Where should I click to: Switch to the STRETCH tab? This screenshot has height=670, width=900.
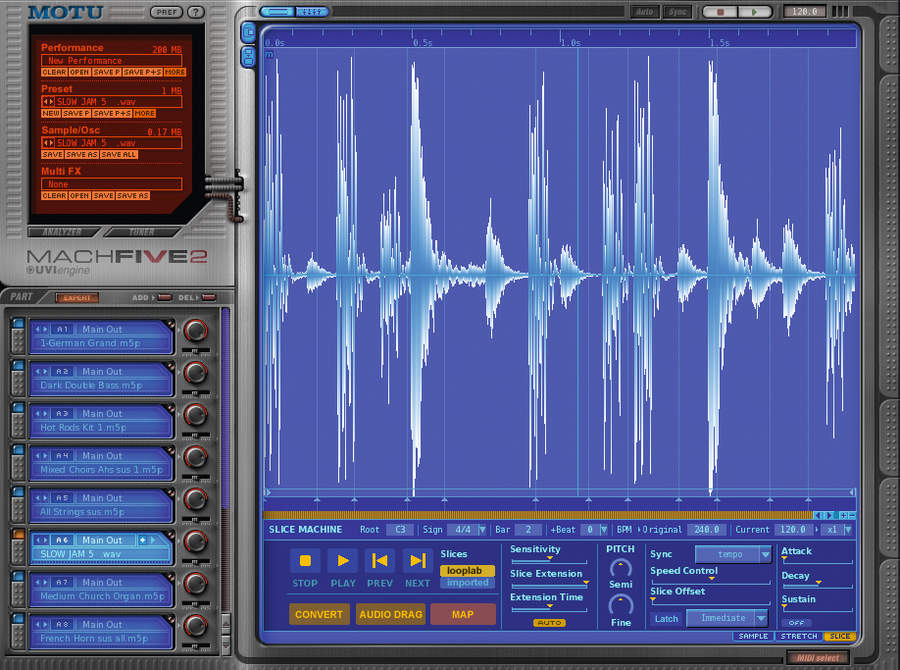point(798,636)
